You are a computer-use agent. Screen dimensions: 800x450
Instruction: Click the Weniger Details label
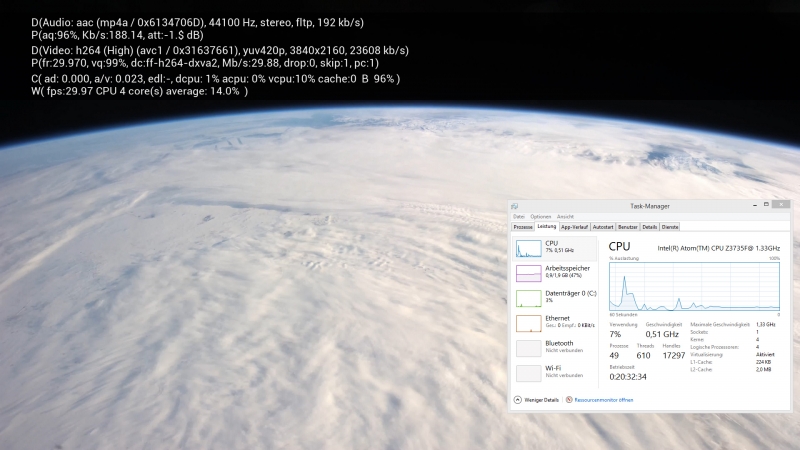[541, 400]
